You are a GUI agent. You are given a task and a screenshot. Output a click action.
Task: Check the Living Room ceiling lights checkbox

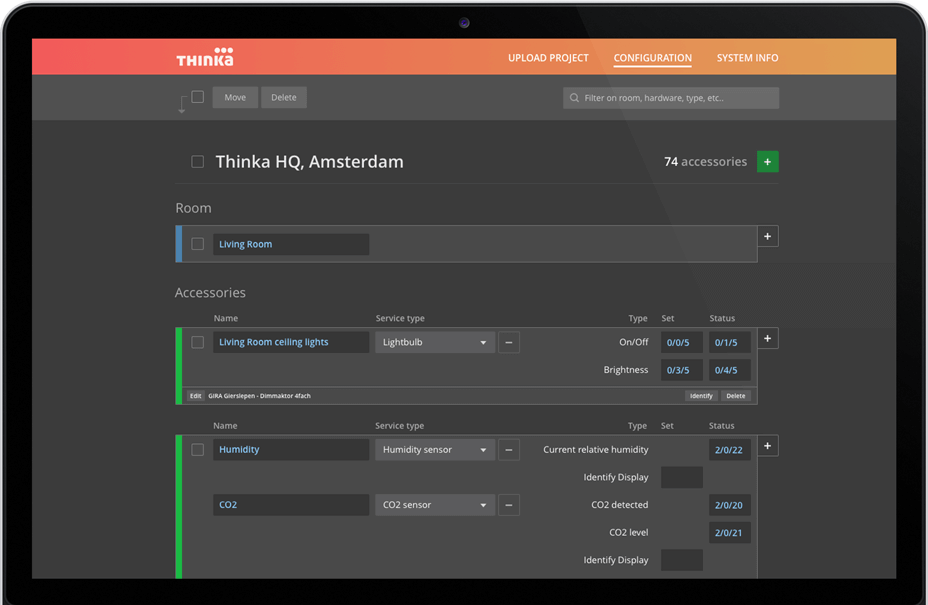coord(198,342)
